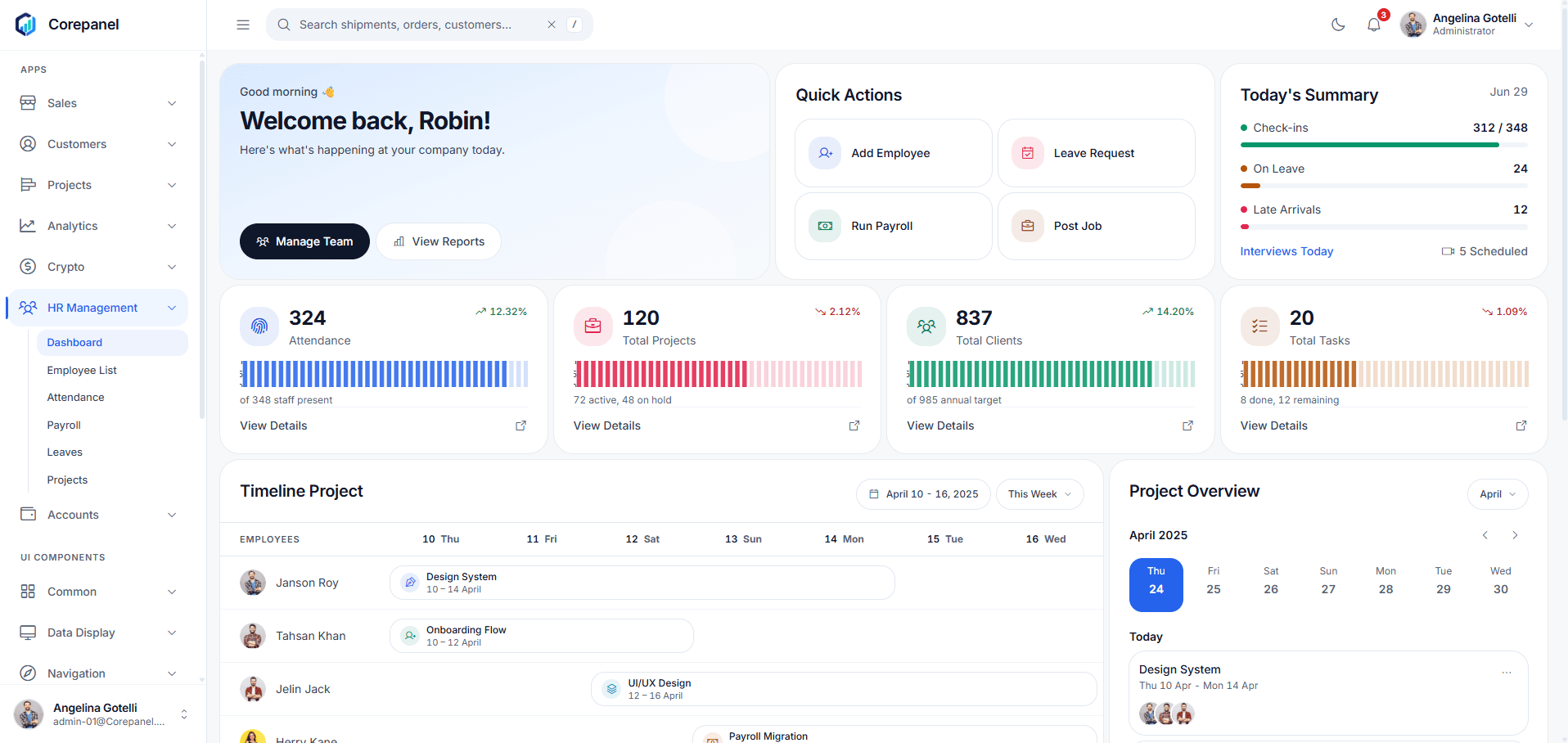Image resolution: width=1568 pixels, height=743 pixels.
Task: Click the Post Job briefcase icon
Action: 1028,226
